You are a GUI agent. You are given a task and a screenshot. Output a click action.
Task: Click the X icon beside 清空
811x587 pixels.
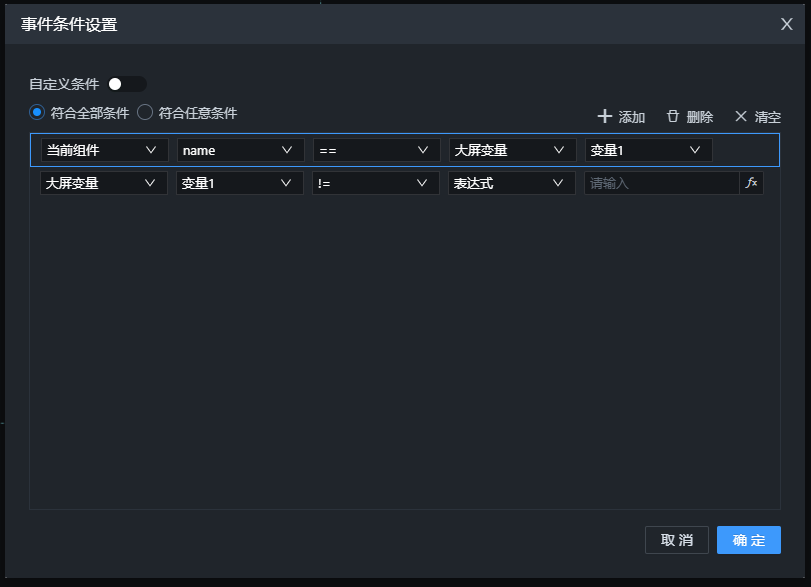tap(741, 116)
